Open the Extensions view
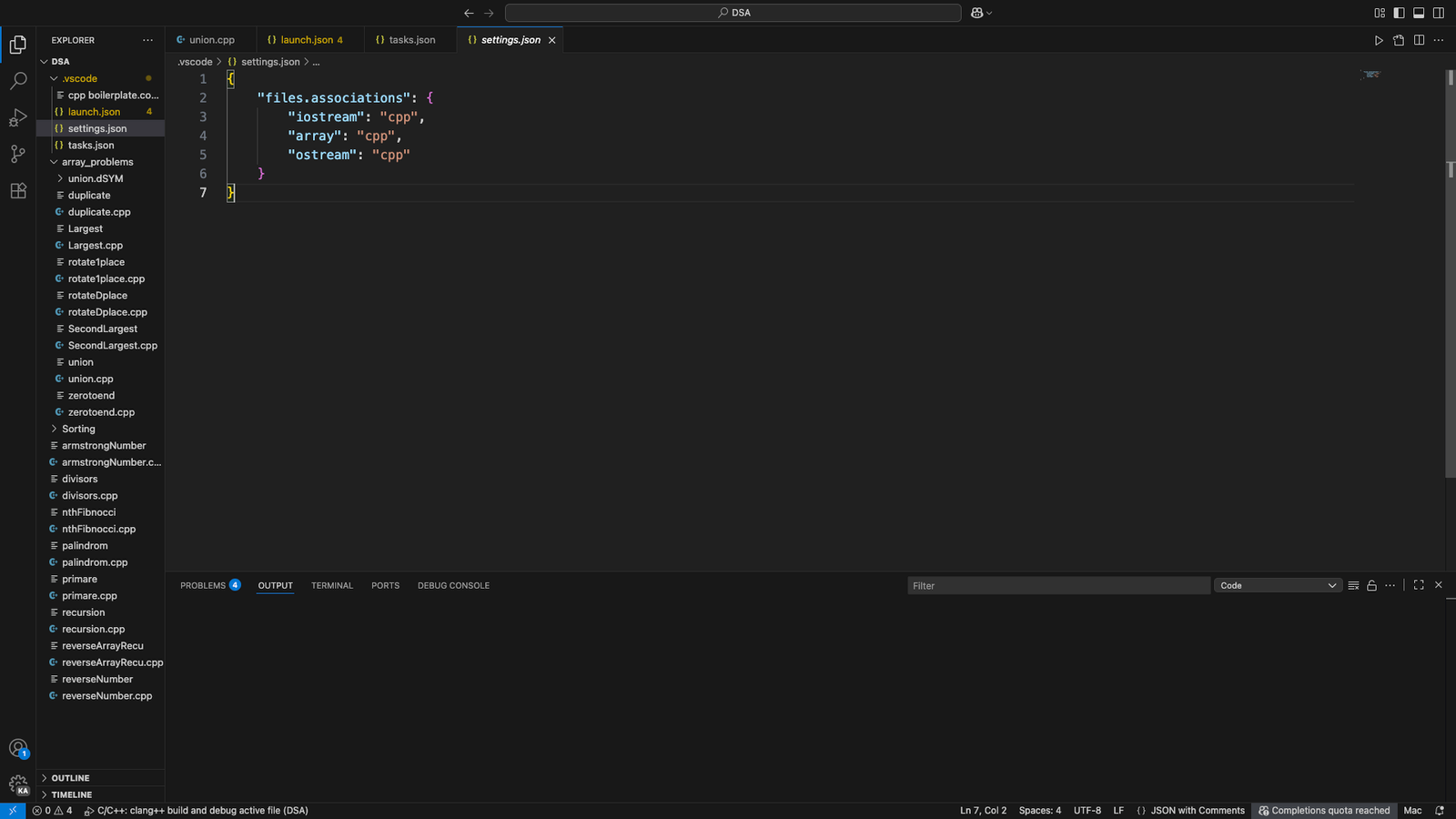 [18, 191]
